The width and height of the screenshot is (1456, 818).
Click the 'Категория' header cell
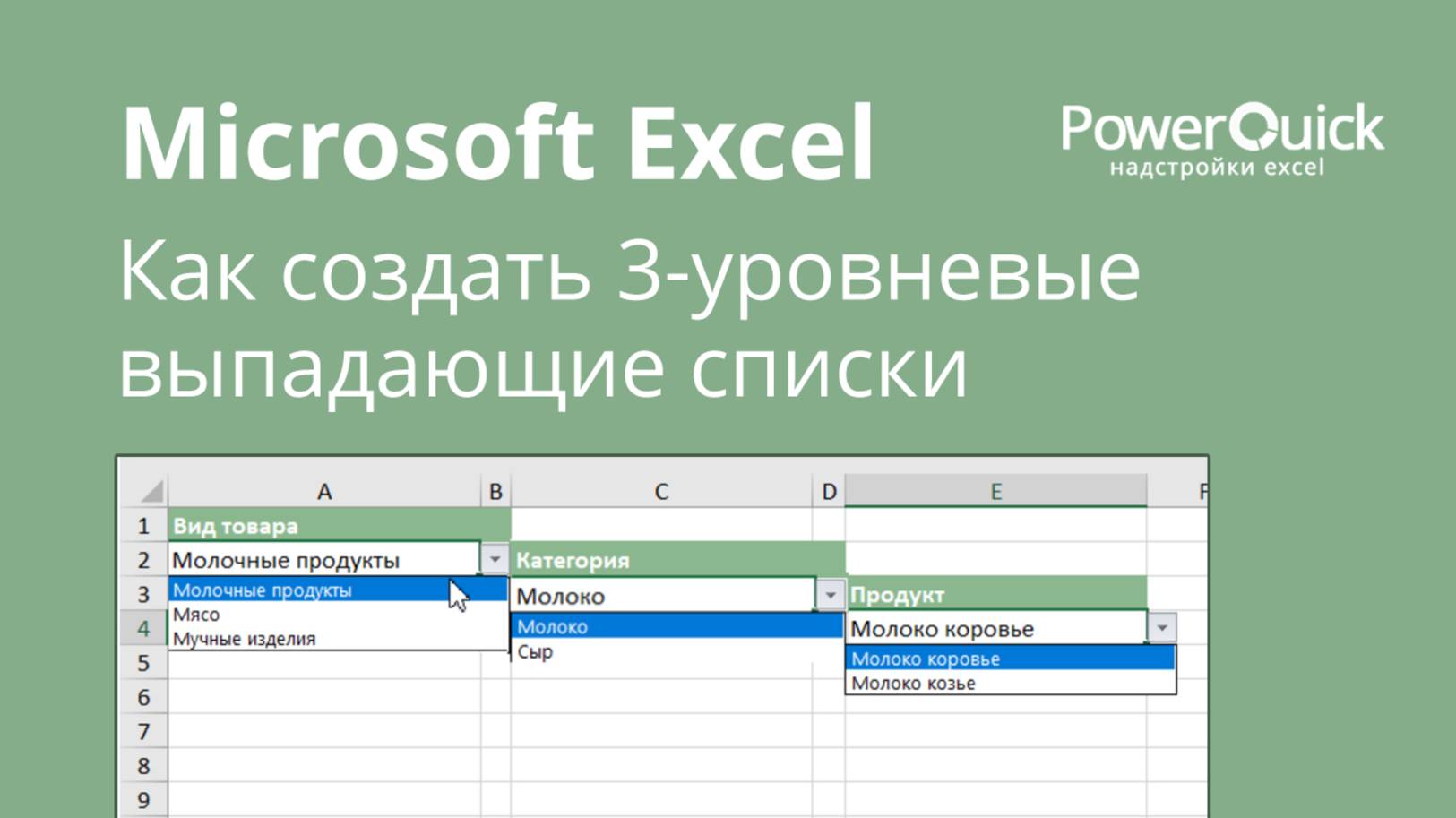coord(678,560)
